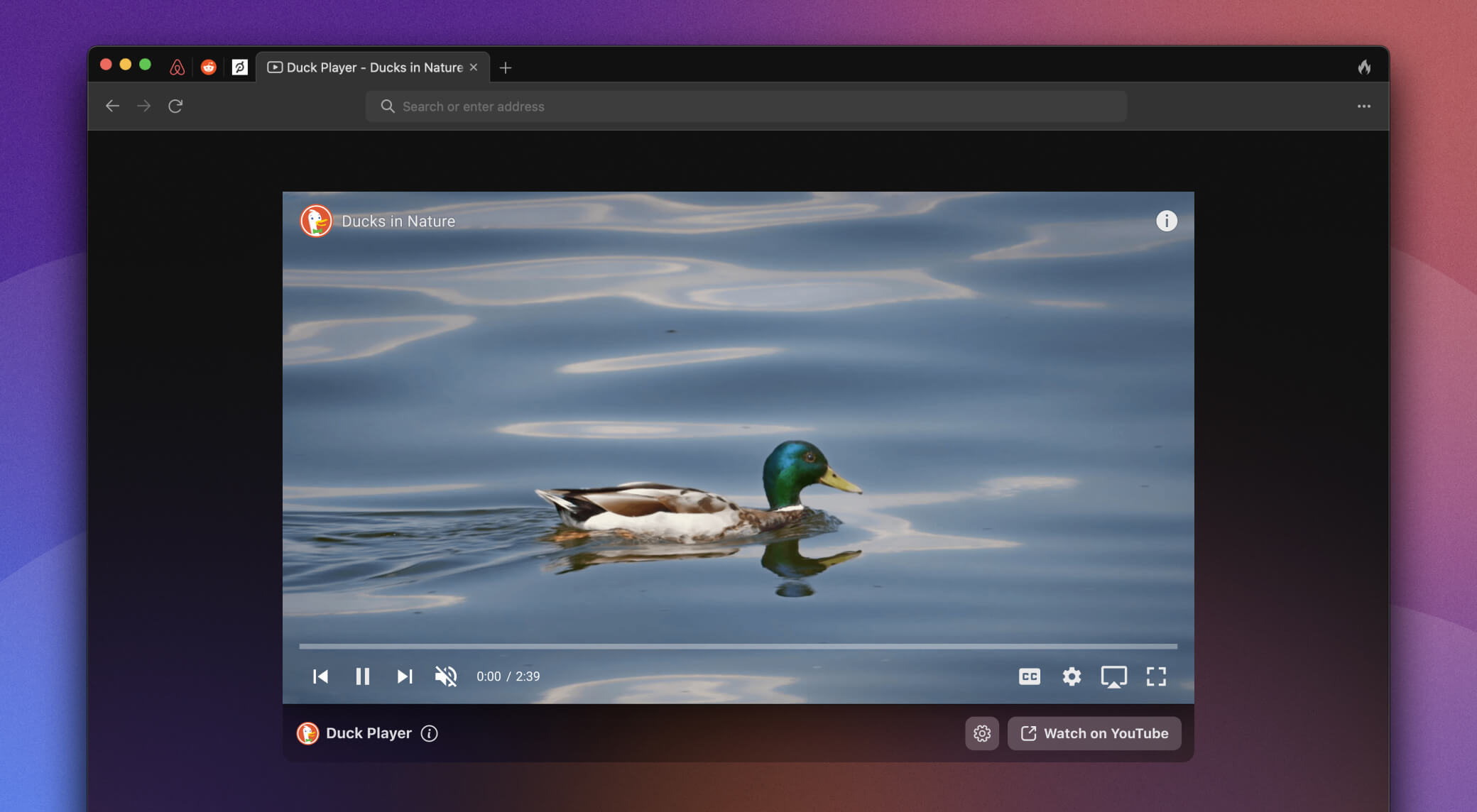The width and height of the screenshot is (1477, 812).
Task: Click the skip to next track icon
Action: (404, 675)
